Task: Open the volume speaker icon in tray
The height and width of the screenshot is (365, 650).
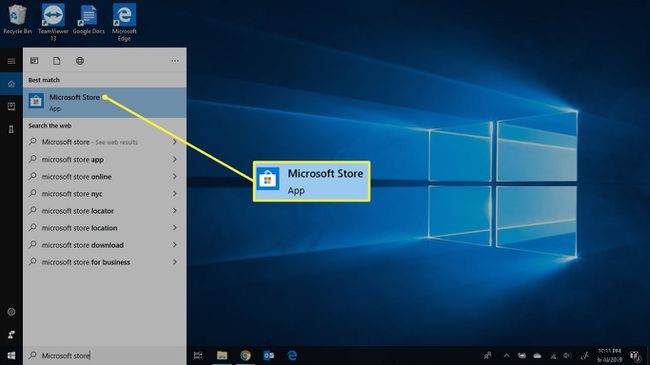Action: pos(567,355)
